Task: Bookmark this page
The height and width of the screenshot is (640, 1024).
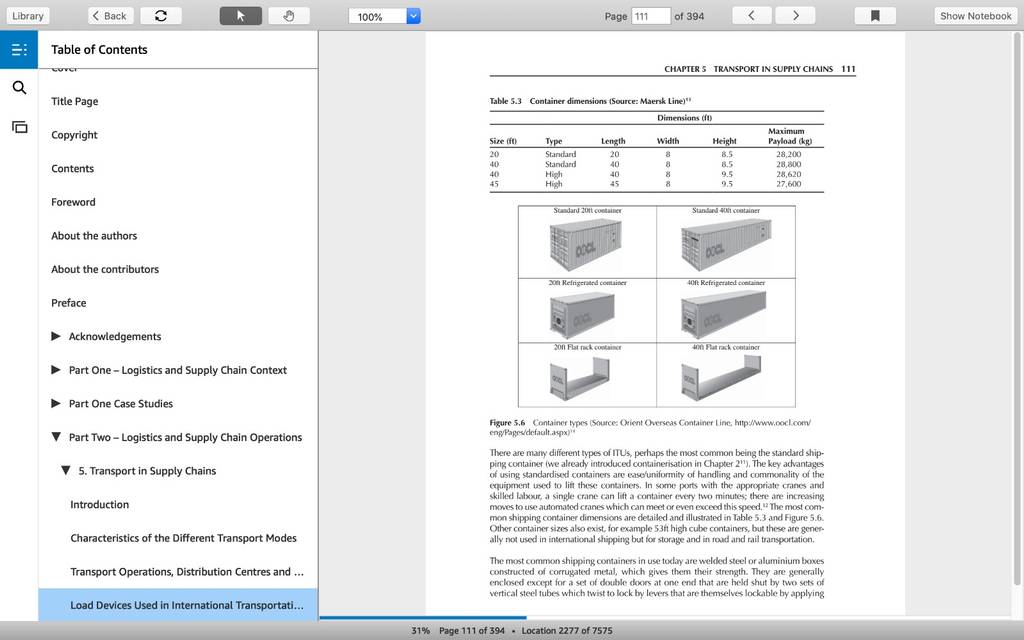Action: 875,16
